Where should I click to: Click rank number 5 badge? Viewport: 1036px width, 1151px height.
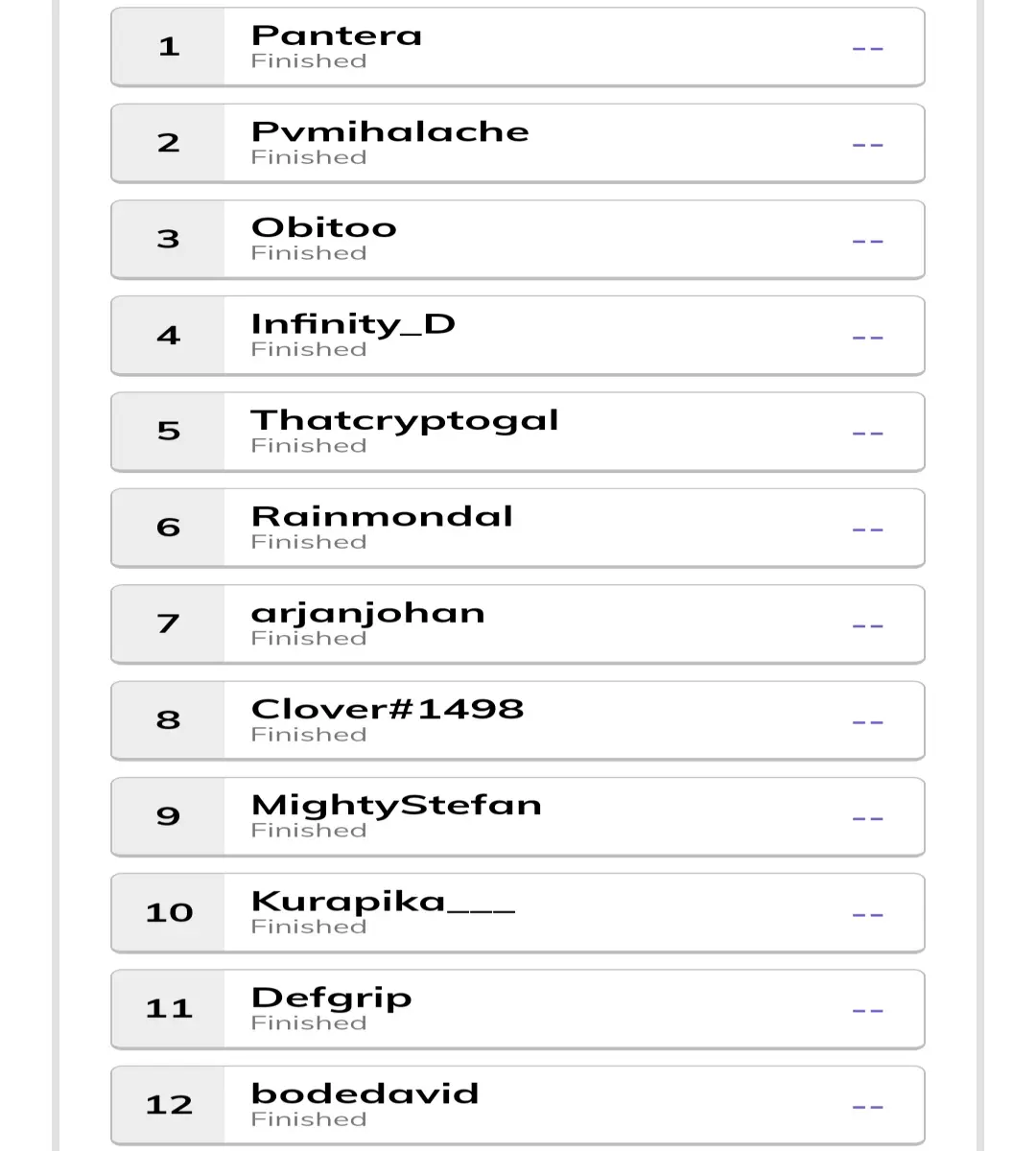point(169,432)
